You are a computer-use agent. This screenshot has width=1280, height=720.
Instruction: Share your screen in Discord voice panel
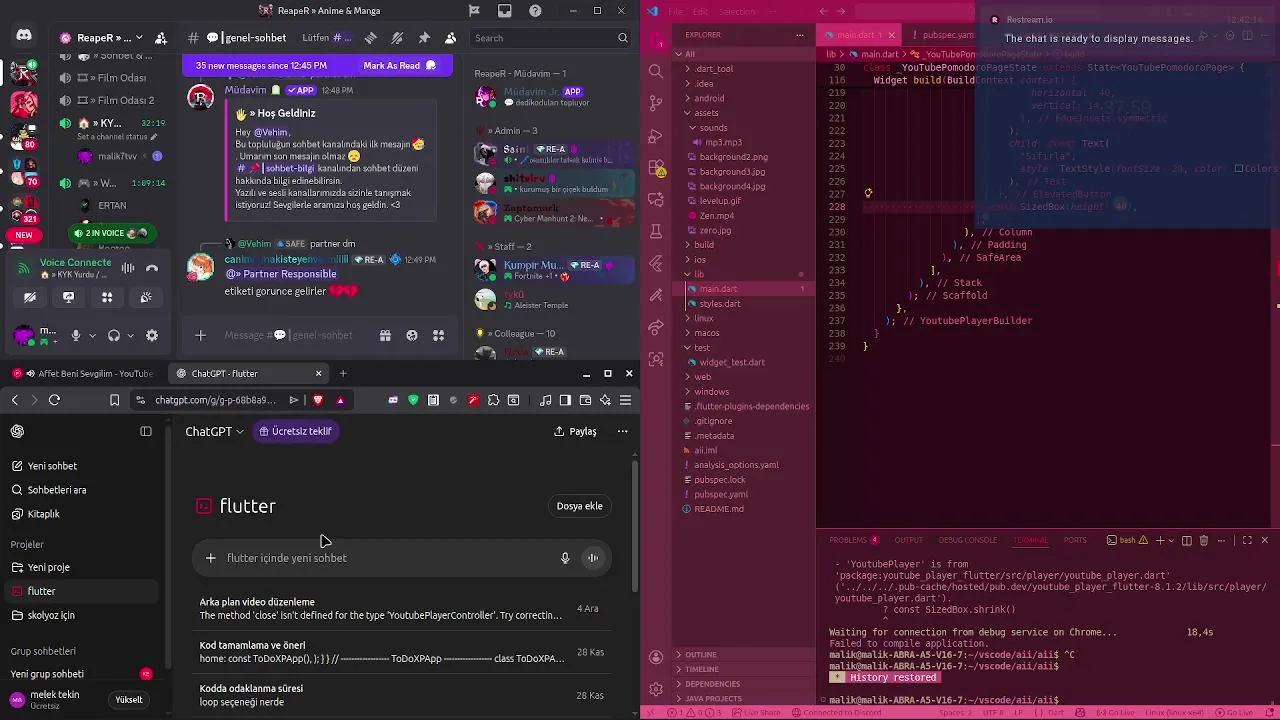tap(68, 297)
